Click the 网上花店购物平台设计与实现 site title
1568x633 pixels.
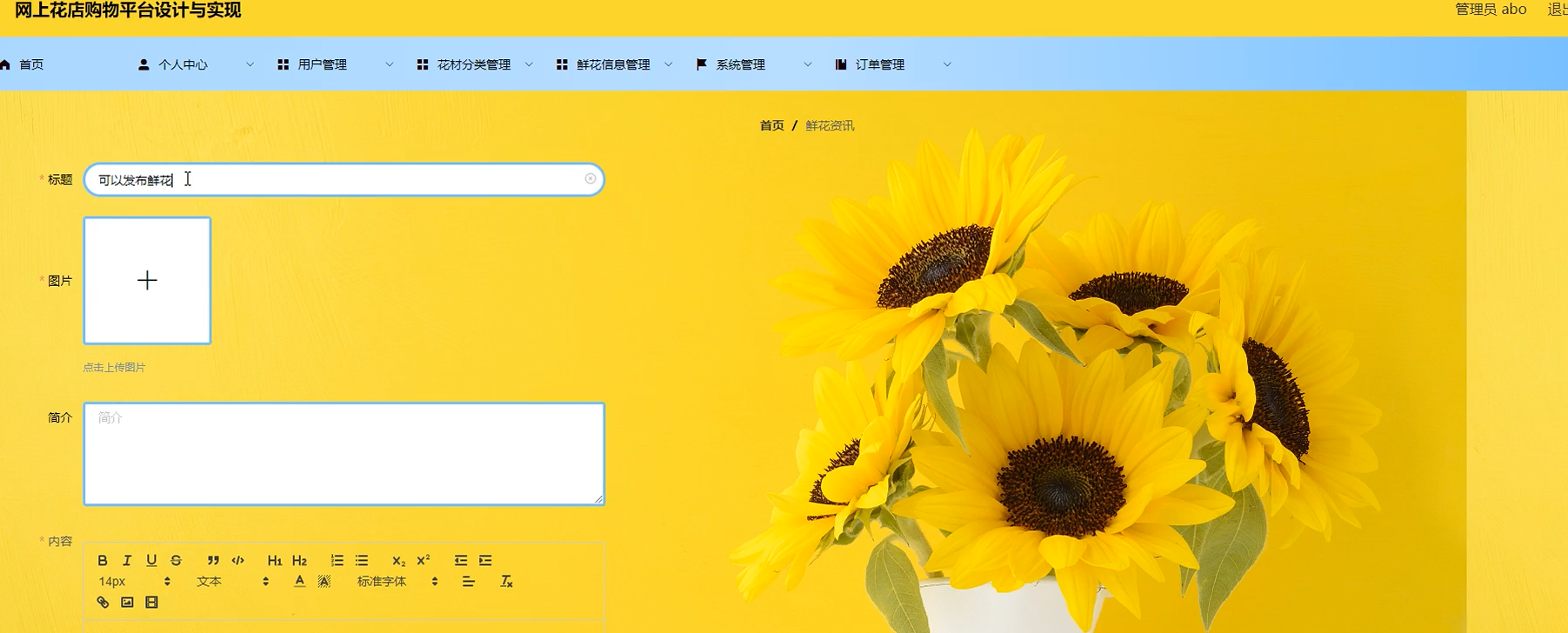coord(128,10)
